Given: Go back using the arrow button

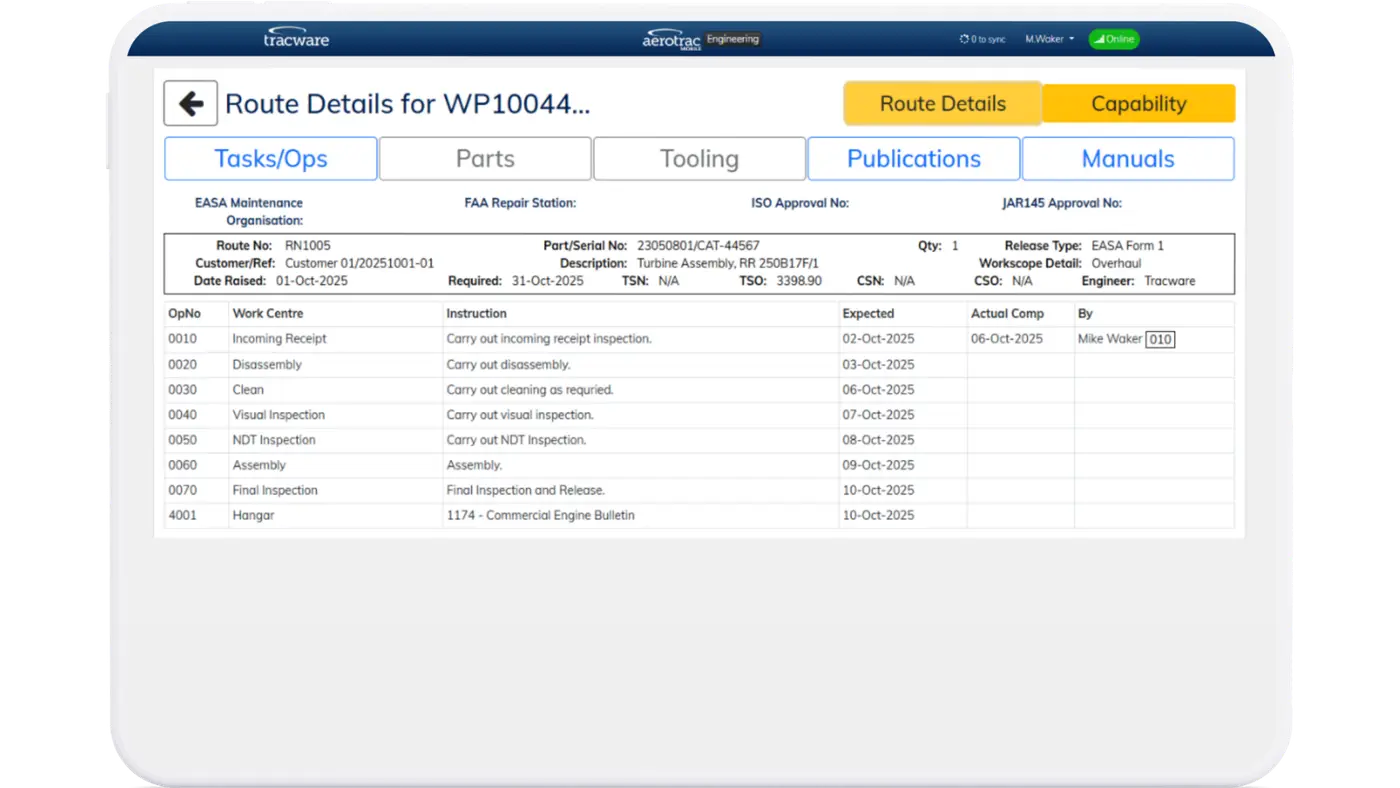Looking at the screenshot, I should click(x=190, y=103).
